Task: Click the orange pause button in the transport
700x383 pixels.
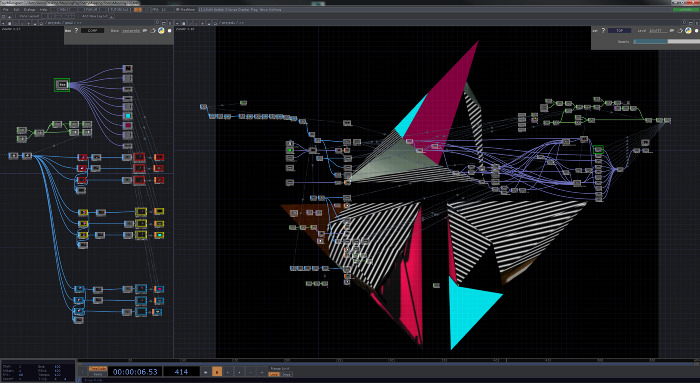Action: click(x=217, y=371)
